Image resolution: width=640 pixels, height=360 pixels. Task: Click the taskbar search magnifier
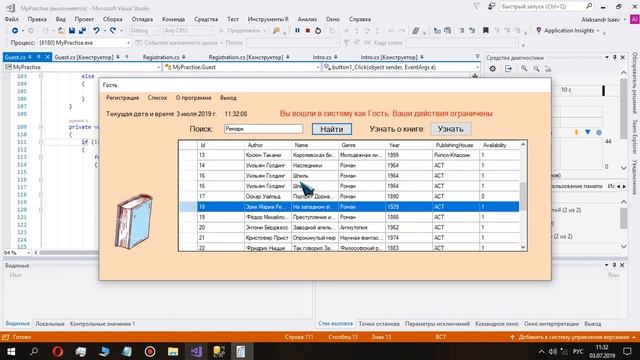pyautogui.click(x=34, y=351)
